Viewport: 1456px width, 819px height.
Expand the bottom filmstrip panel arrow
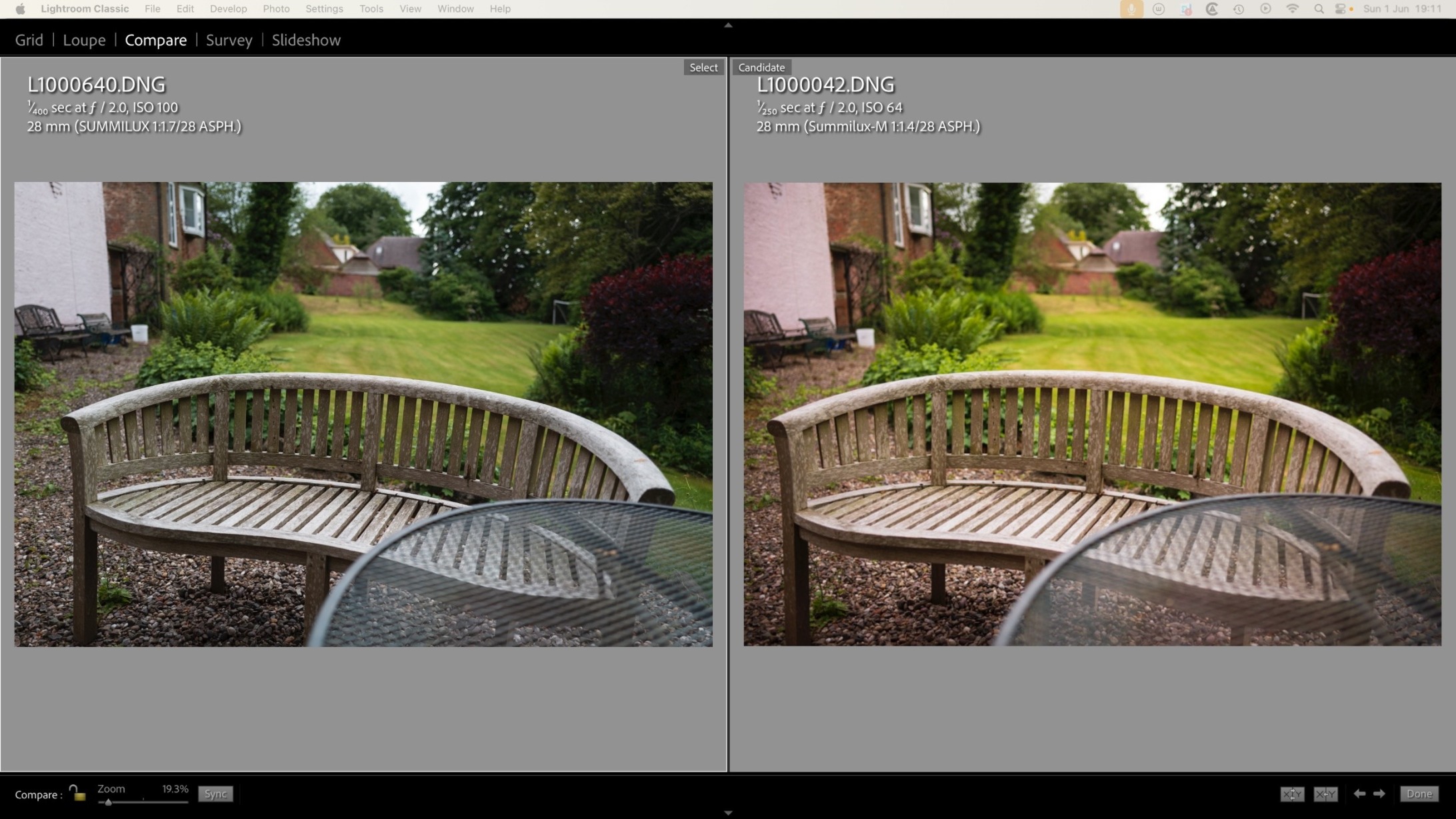pyautogui.click(x=728, y=813)
